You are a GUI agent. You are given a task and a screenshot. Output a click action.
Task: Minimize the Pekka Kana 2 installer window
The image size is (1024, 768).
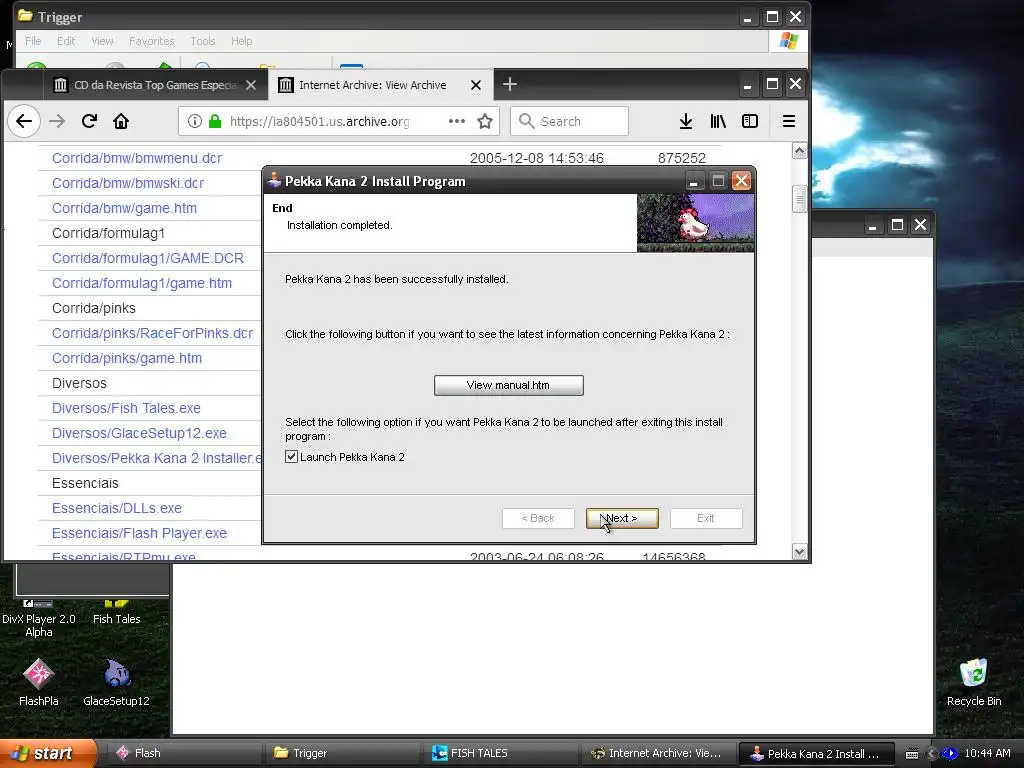click(694, 181)
